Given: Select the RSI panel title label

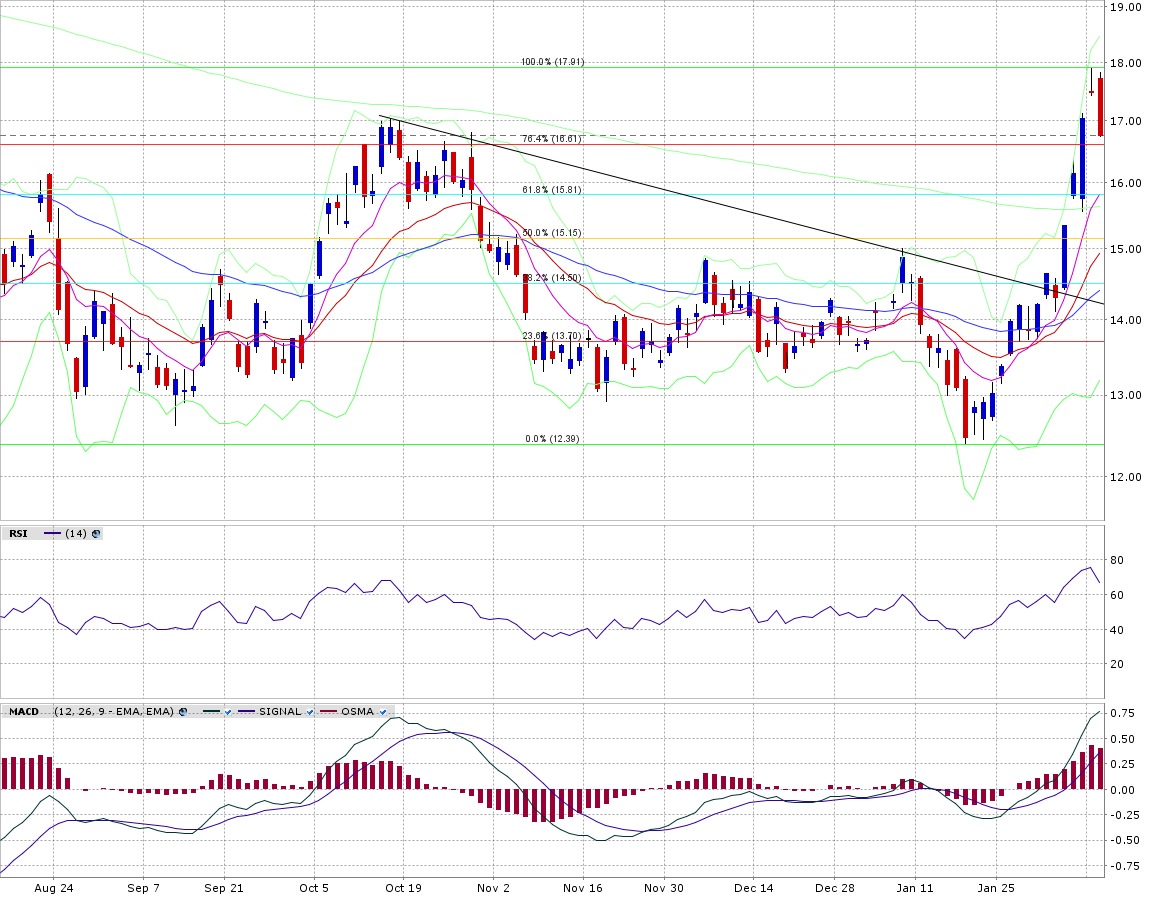Looking at the screenshot, I should pos(18,534).
